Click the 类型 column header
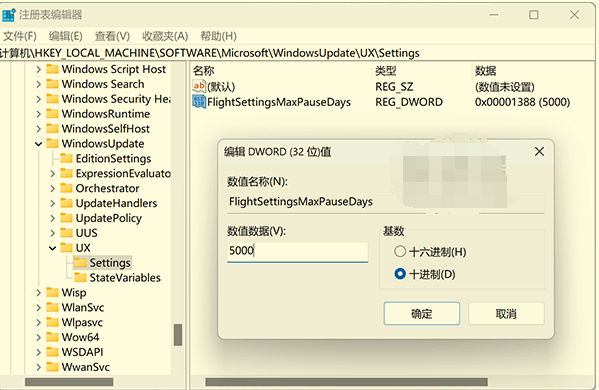The image size is (599, 390). coord(385,71)
